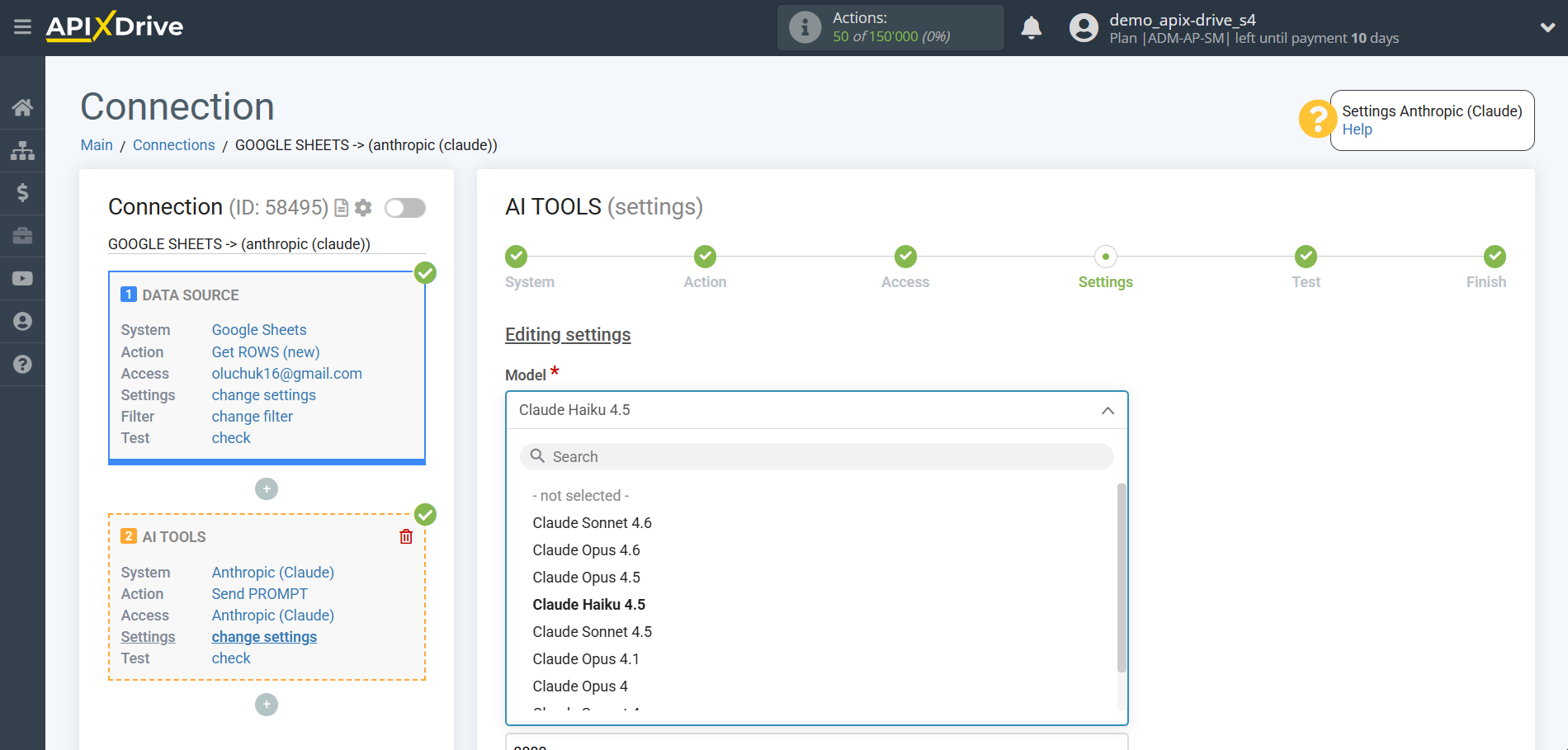The height and width of the screenshot is (750, 1568).
Task: Select Claude Opus 4.6
Action: click(x=587, y=550)
